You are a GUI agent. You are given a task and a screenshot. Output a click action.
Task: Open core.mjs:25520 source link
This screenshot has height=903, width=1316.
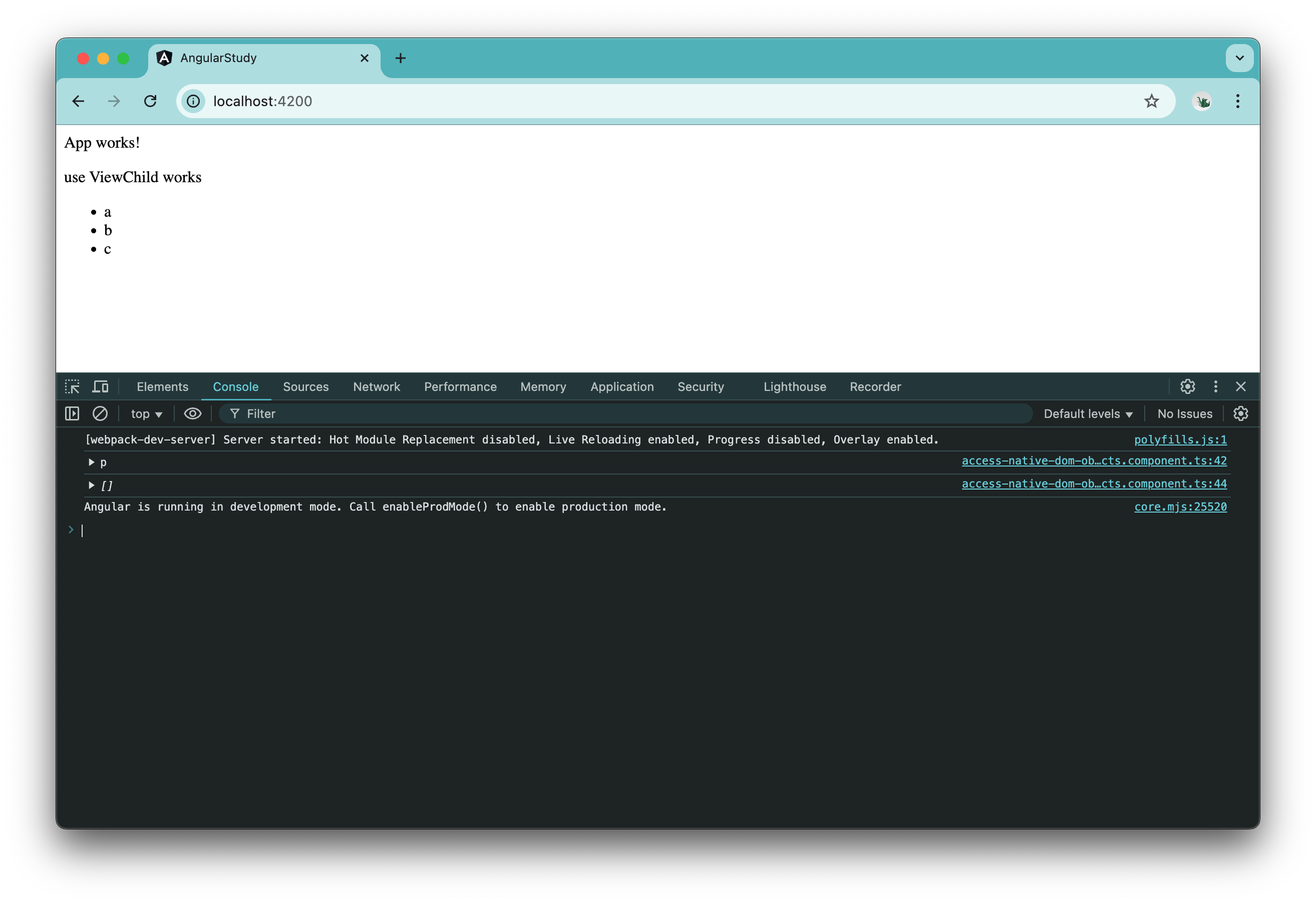[x=1180, y=507]
